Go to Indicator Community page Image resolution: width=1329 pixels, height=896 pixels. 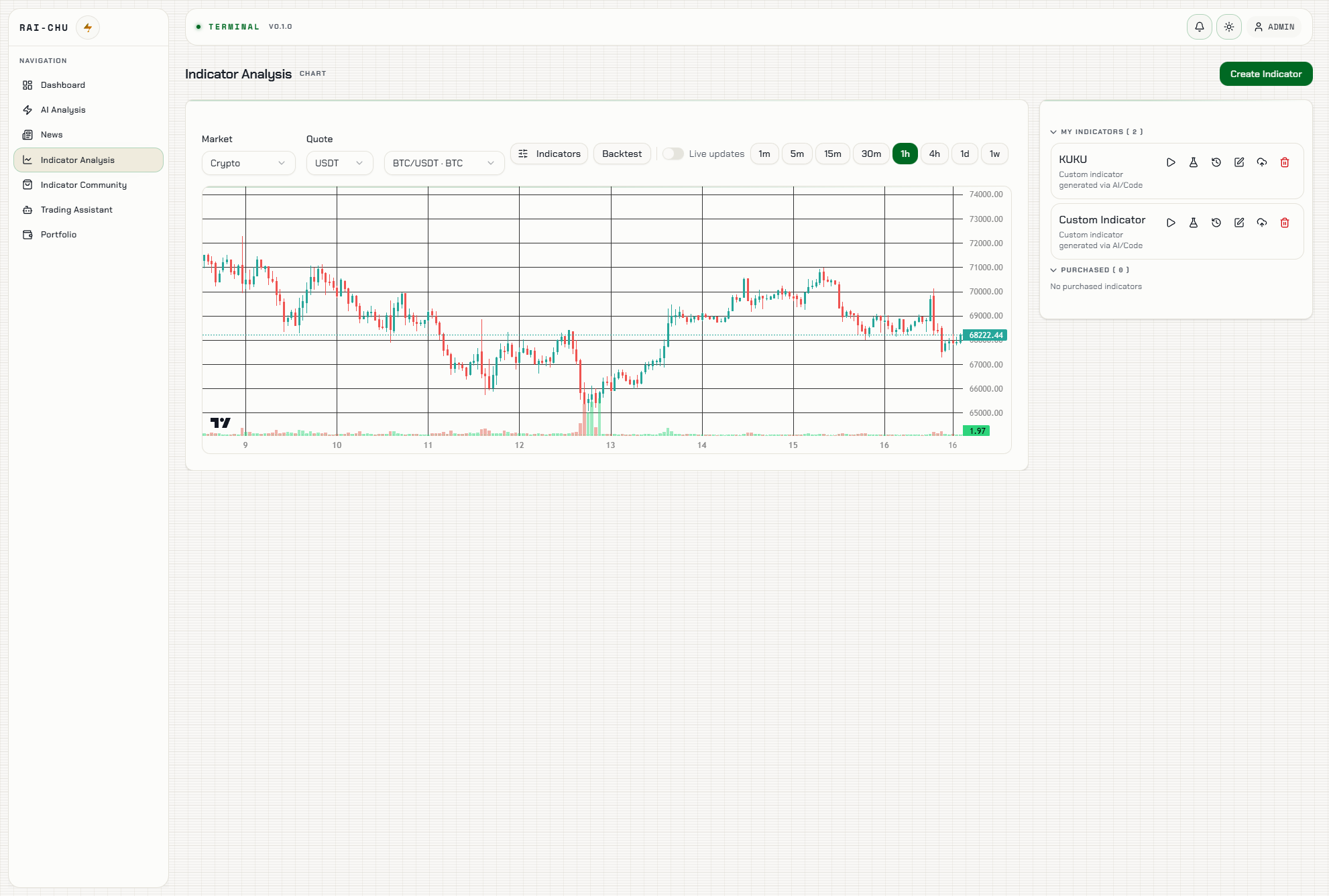(x=83, y=185)
